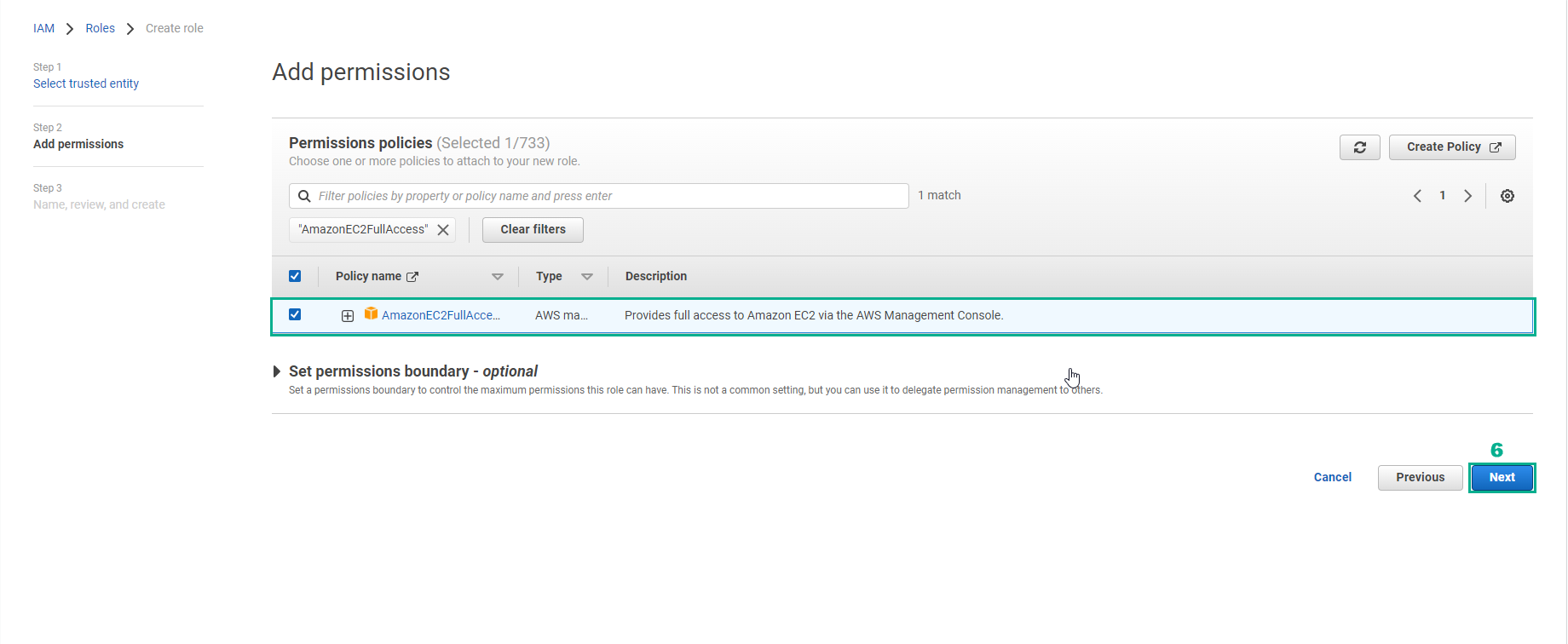Screen dimensions: 1568x644
Task: Click the Create Policy button
Action: click(1452, 147)
